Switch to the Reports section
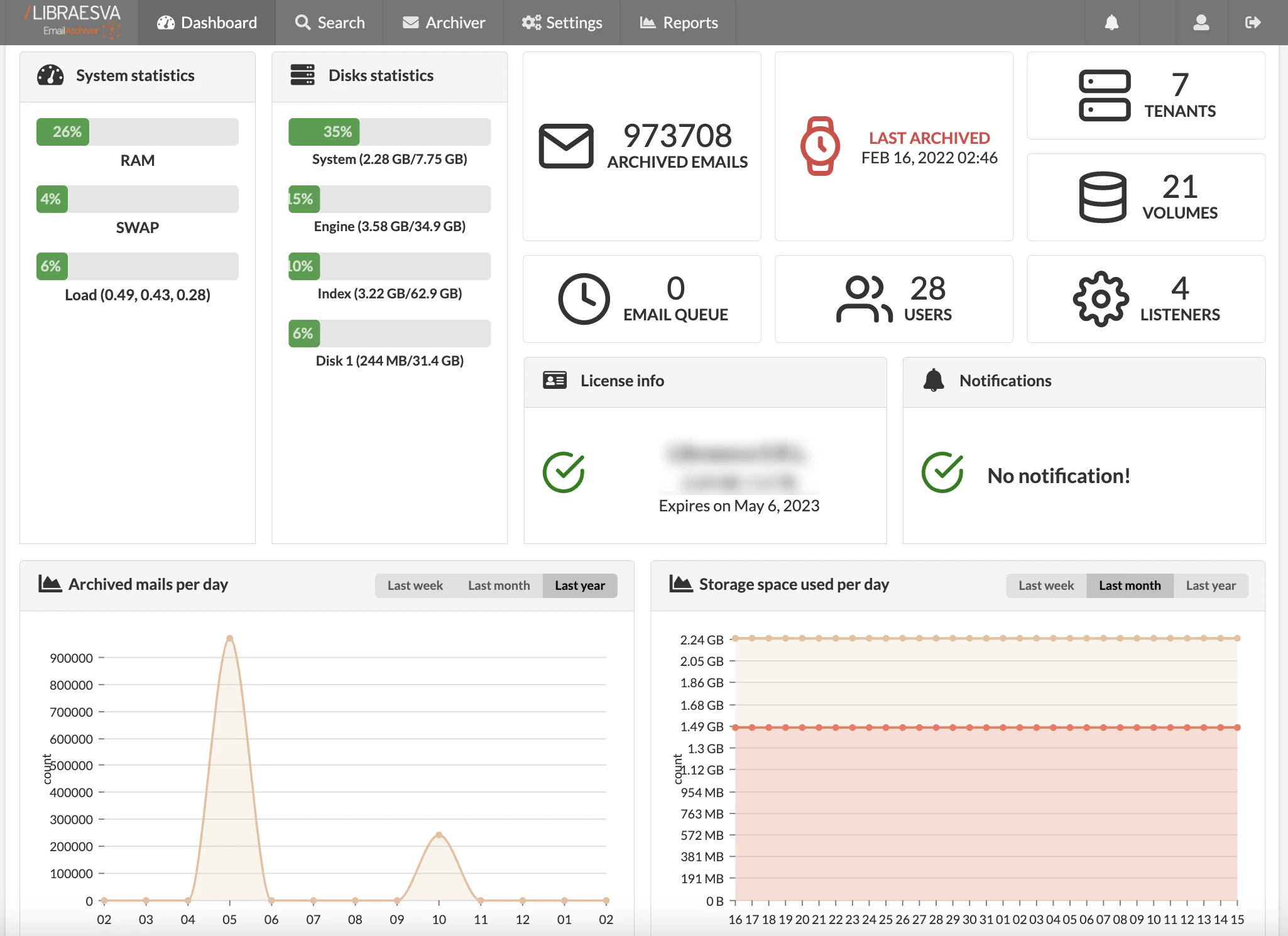This screenshot has height=936, width=1288. [x=678, y=22]
